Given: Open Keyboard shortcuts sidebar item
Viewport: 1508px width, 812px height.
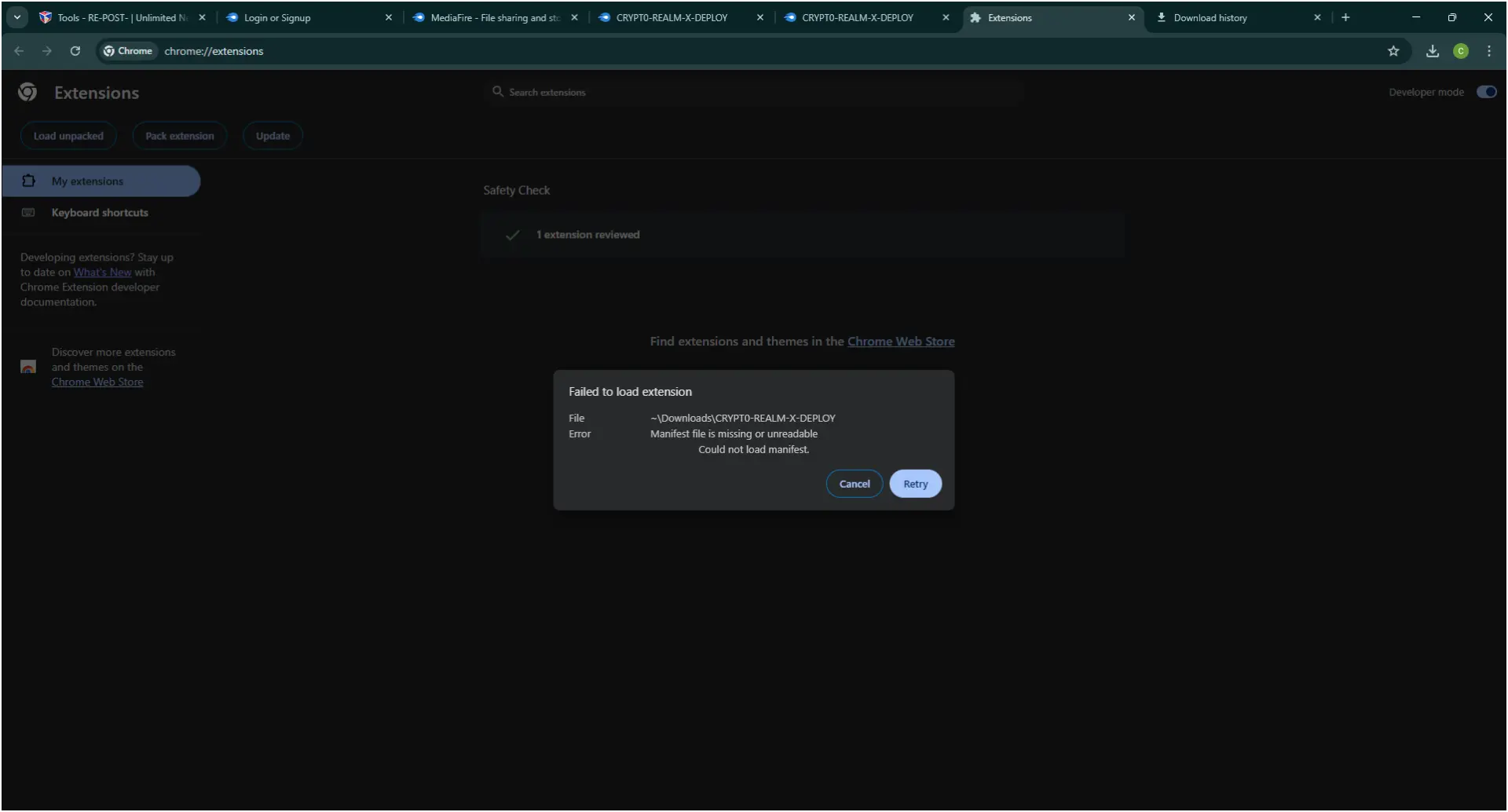Looking at the screenshot, I should (x=101, y=213).
